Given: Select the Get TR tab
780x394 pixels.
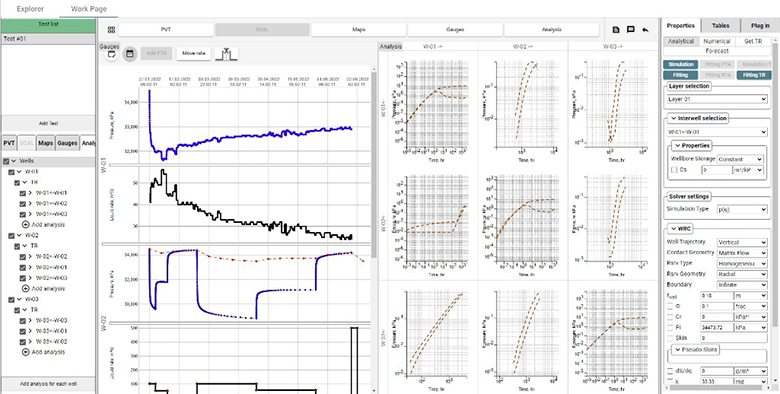Looking at the screenshot, I should tap(753, 41).
